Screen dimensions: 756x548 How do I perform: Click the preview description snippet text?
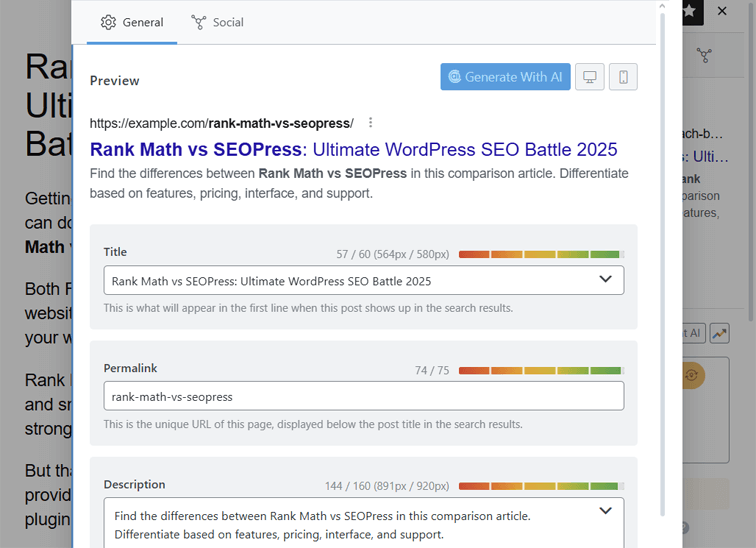click(359, 183)
